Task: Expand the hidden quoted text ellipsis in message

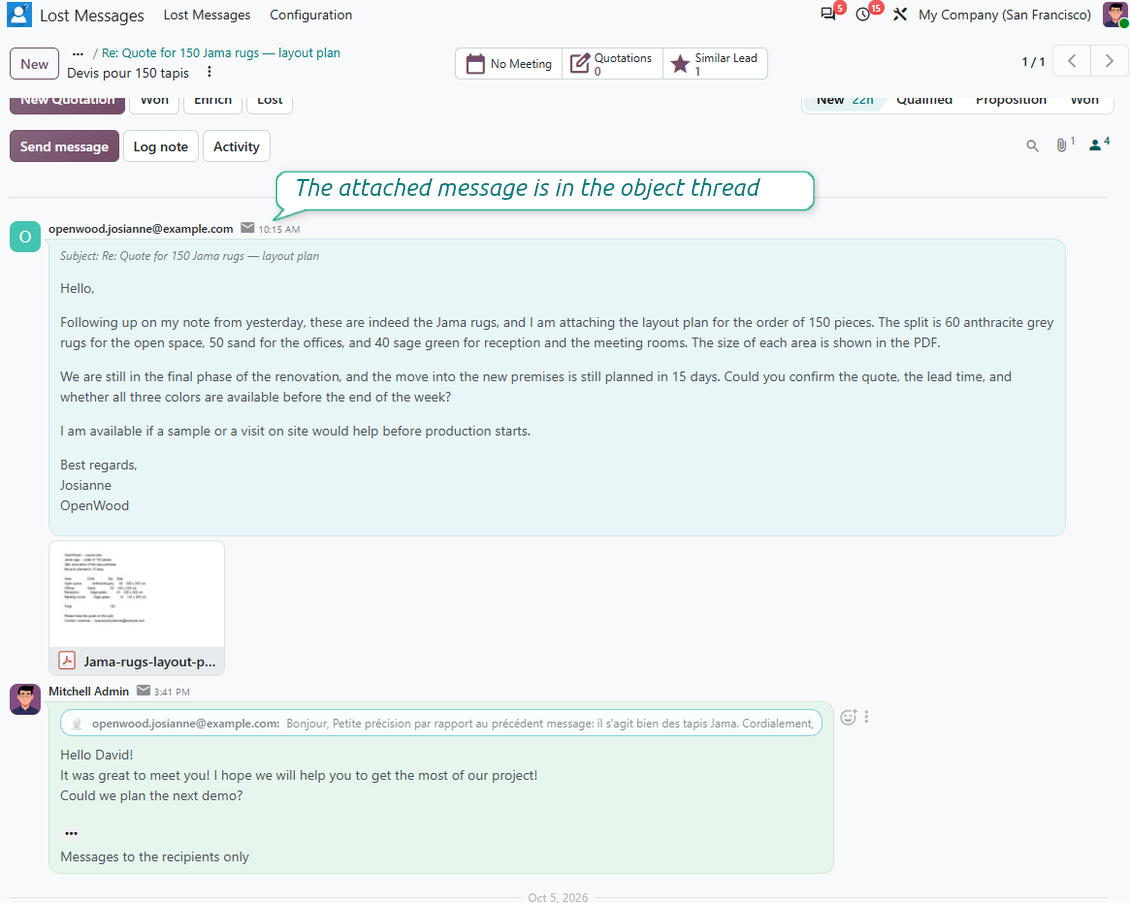Action: click(x=71, y=833)
